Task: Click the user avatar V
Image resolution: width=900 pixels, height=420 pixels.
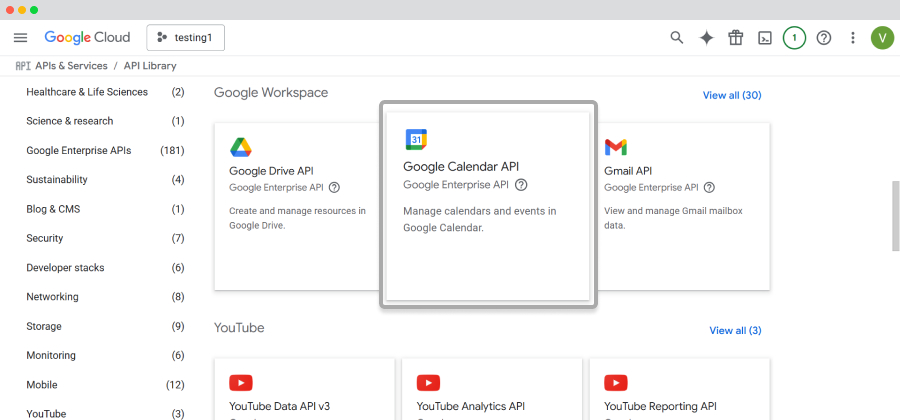Action: (882, 38)
